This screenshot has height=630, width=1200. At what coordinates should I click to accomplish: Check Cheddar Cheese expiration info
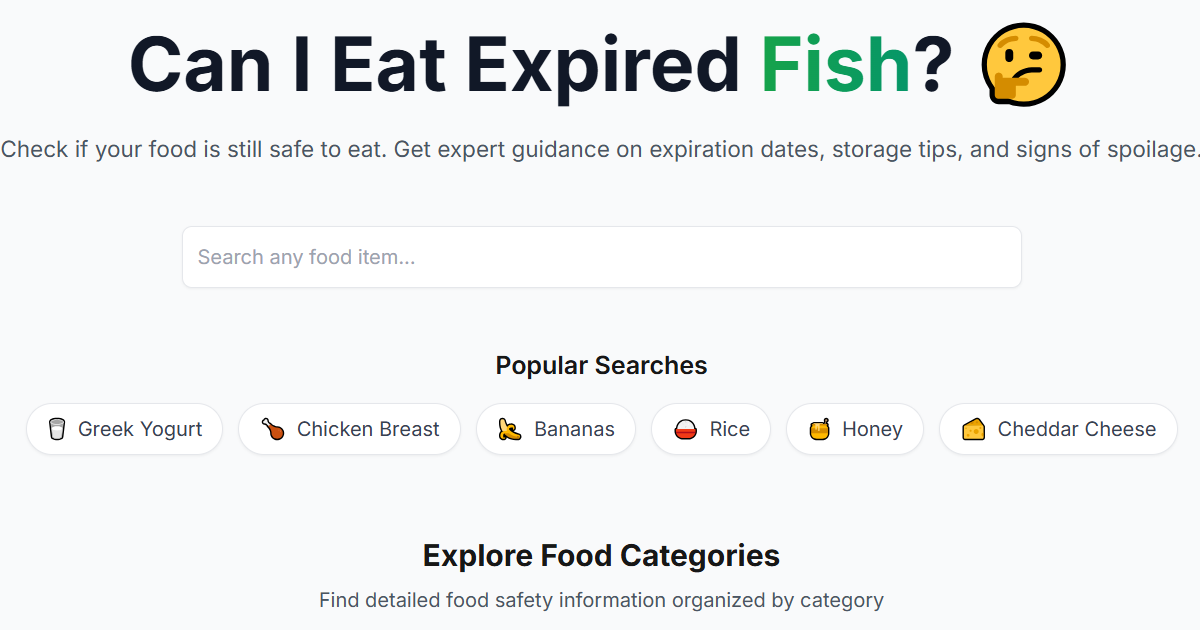click(x=1058, y=428)
